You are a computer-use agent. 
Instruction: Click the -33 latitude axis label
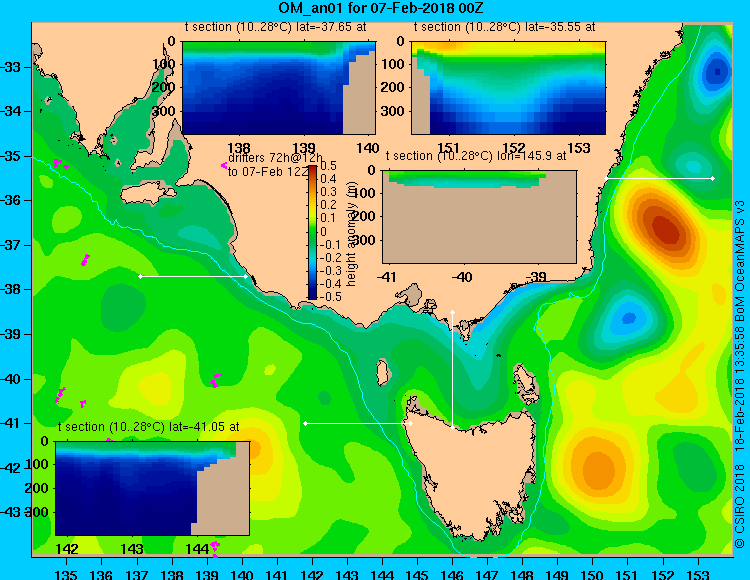click(x=11, y=66)
